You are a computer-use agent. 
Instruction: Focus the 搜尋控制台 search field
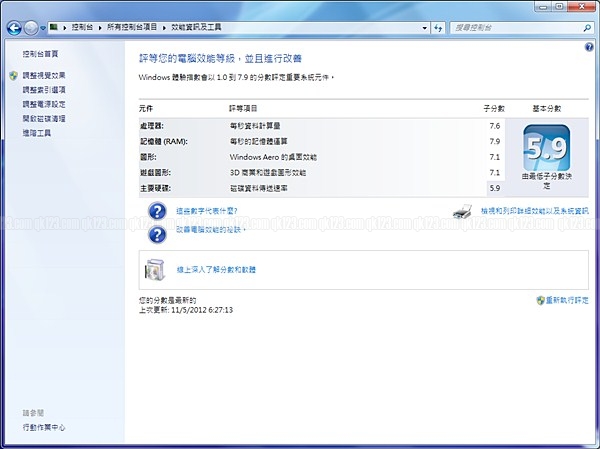[x=517, y=28]
